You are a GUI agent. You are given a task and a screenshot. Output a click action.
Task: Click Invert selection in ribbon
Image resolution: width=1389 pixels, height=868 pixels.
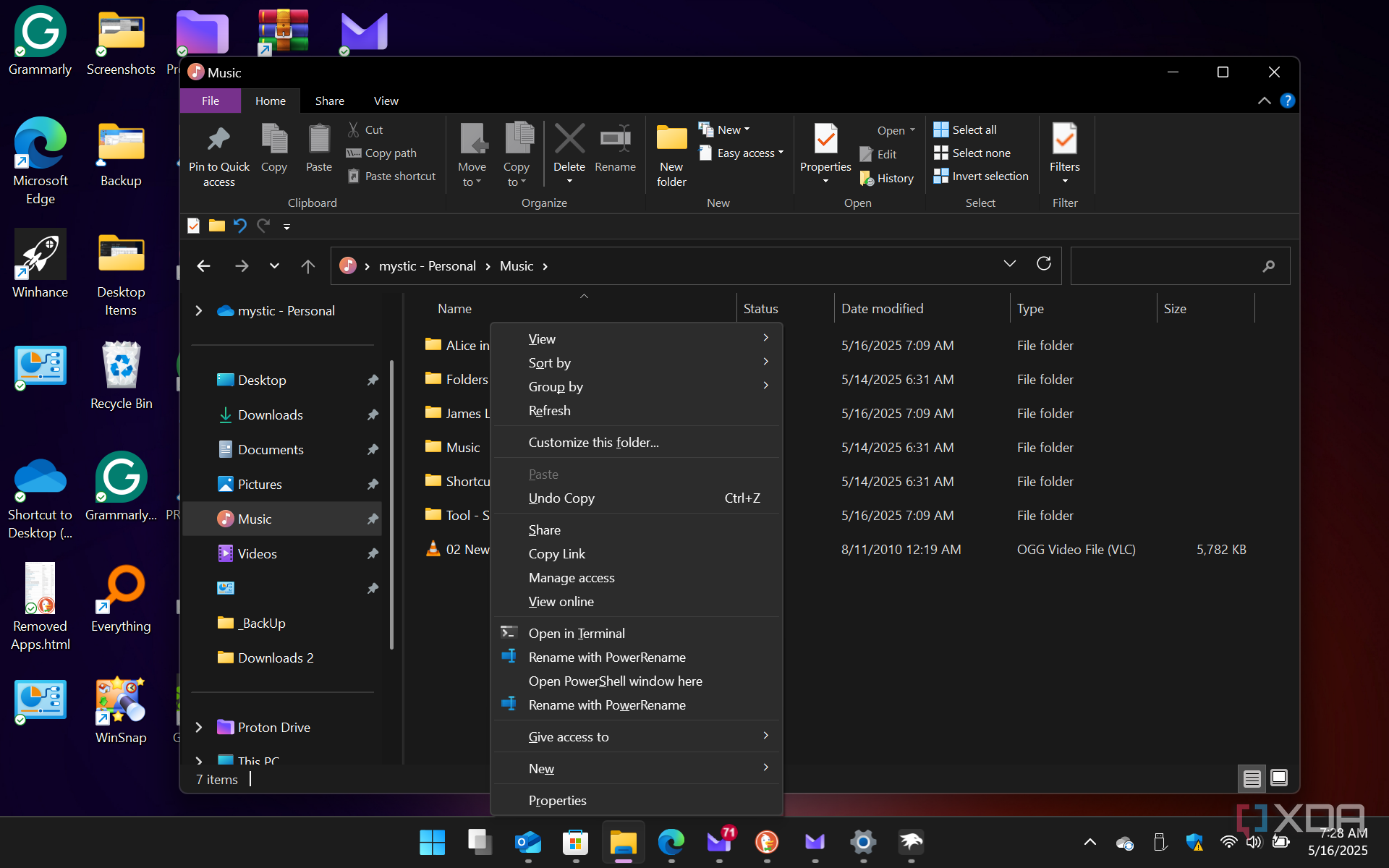[981, 176]
